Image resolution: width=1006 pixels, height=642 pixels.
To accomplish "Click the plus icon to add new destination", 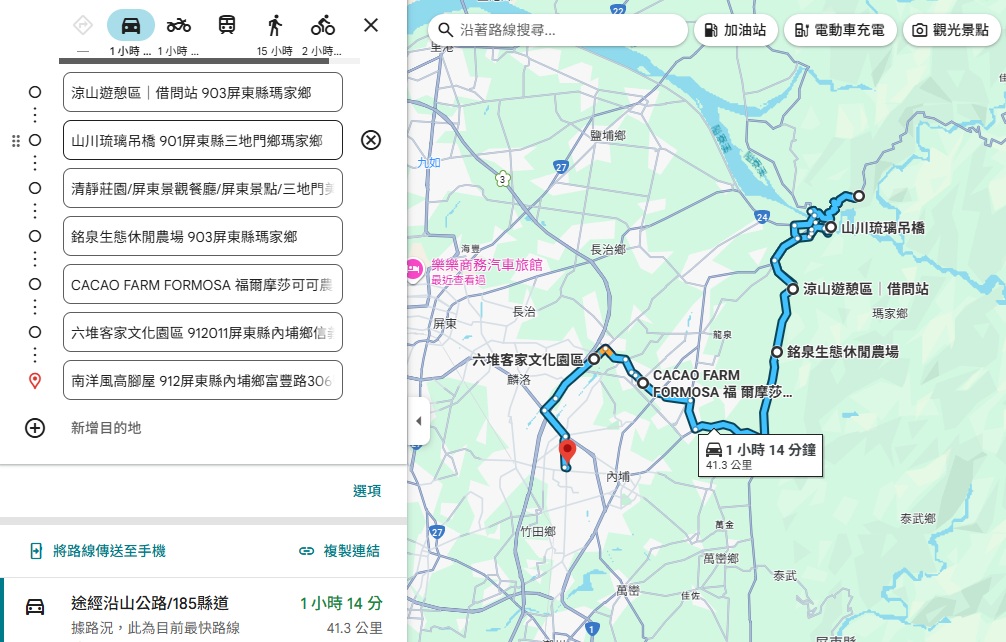I will (35, 428).
